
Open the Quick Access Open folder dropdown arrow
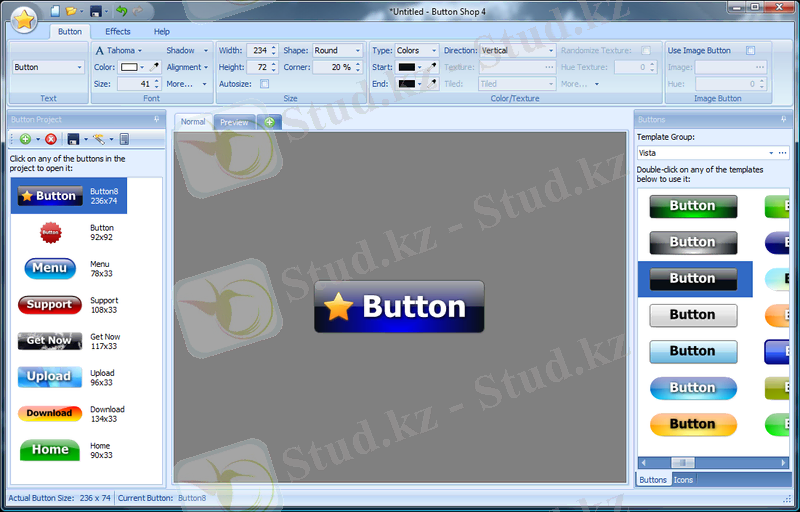[81, 11]
